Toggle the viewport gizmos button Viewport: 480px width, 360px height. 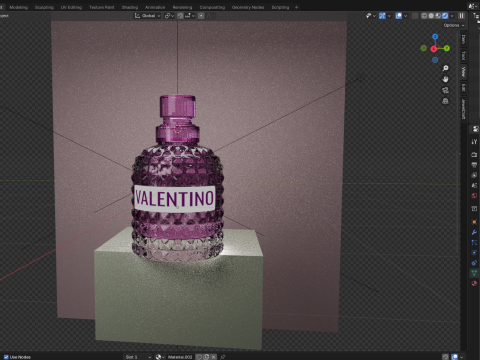click(x=382, y=16)
